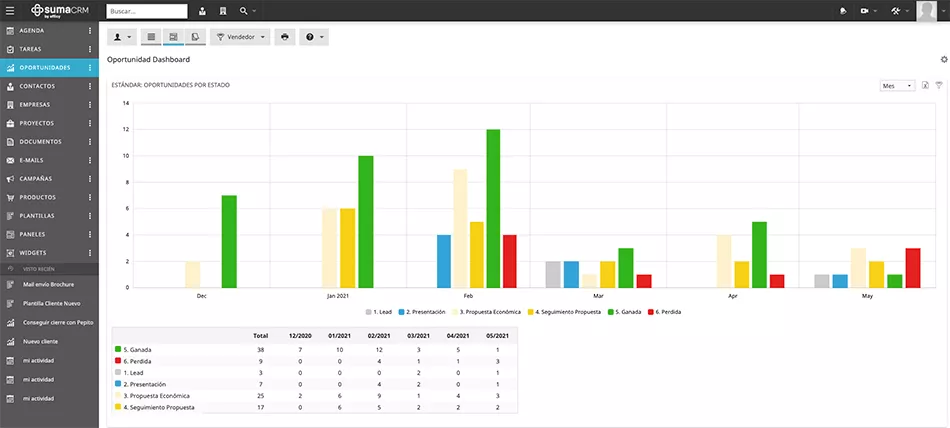Image resolution: width=950 pixels, height=428 pixels.
Task: Open Widgets three-dot options
Action: click(x=90, y=253)
